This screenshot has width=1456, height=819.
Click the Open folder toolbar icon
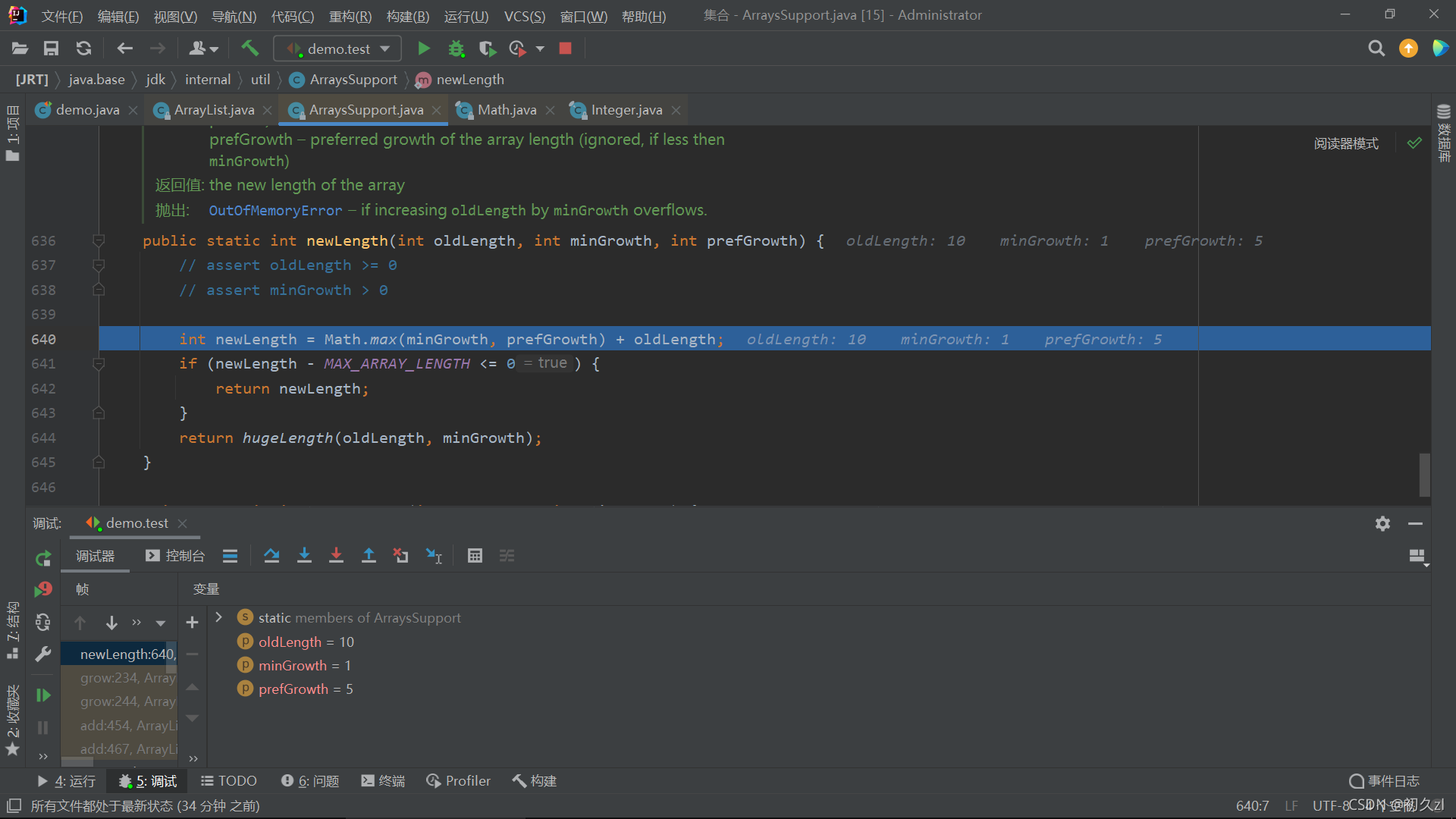click(20, 49)
